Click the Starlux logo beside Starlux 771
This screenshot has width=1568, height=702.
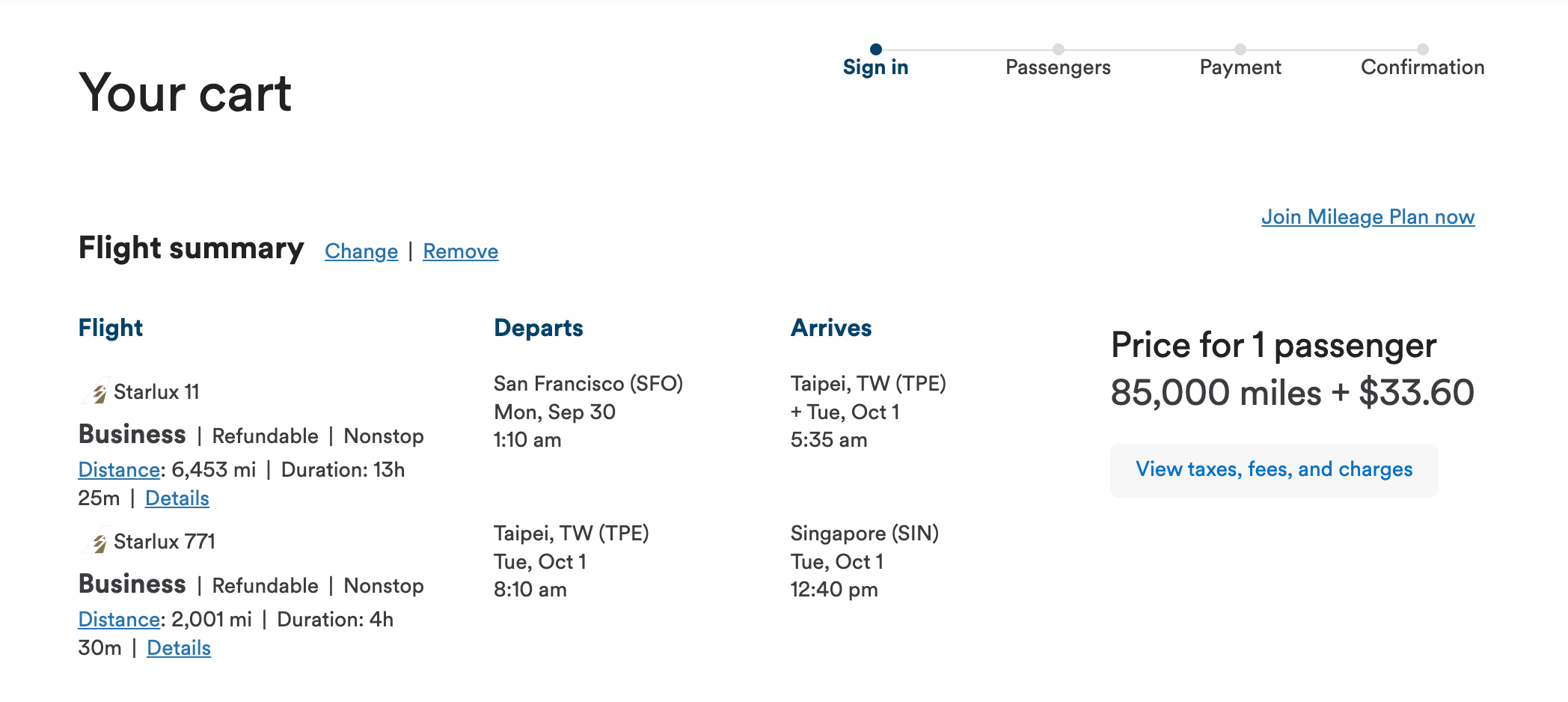tap(97, 540)
